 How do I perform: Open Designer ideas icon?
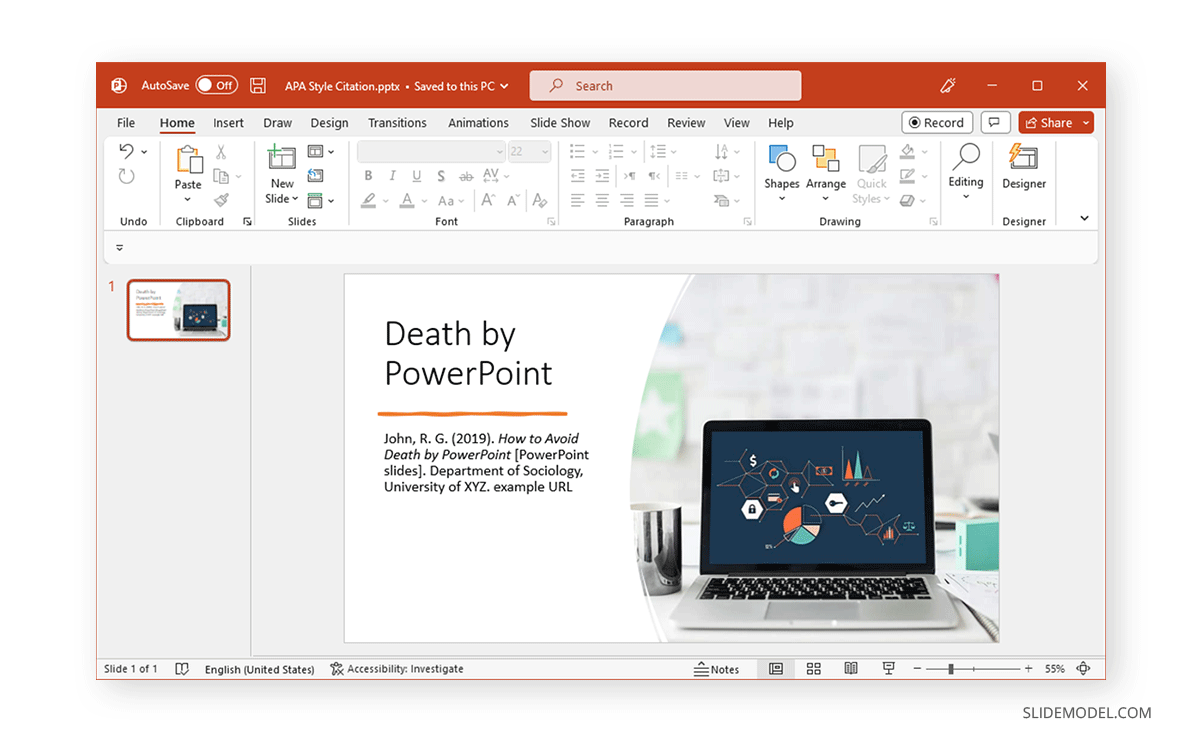pos(1023,158)
